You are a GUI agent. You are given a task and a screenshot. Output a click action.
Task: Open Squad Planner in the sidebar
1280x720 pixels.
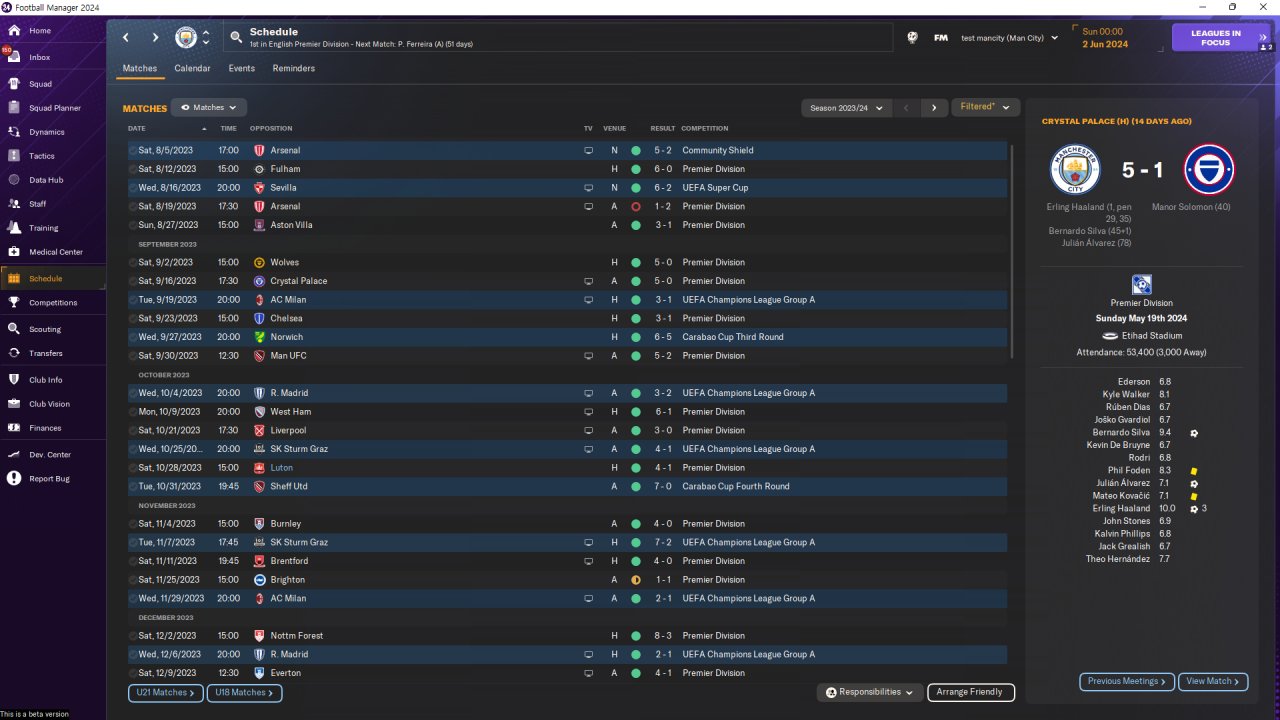point(54,108)
